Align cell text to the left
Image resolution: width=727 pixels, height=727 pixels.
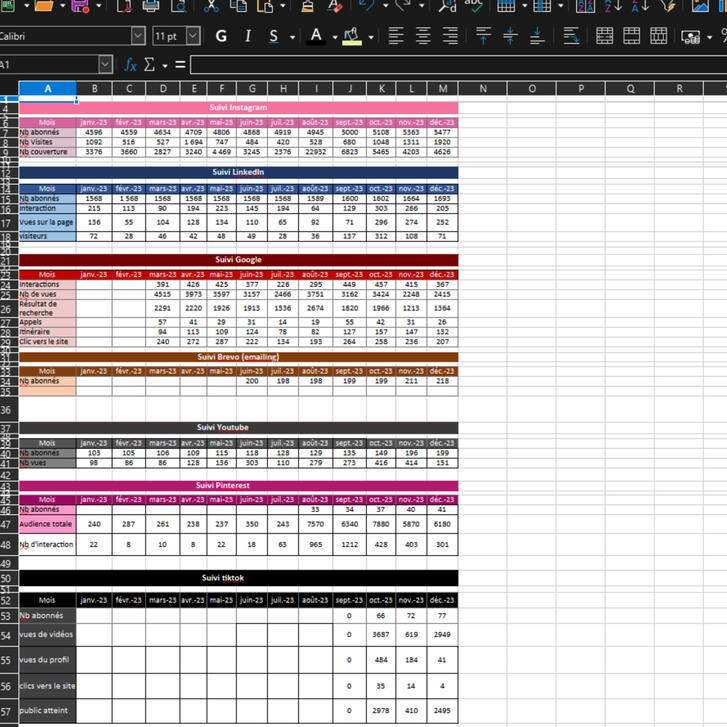(x=396, y=36)
